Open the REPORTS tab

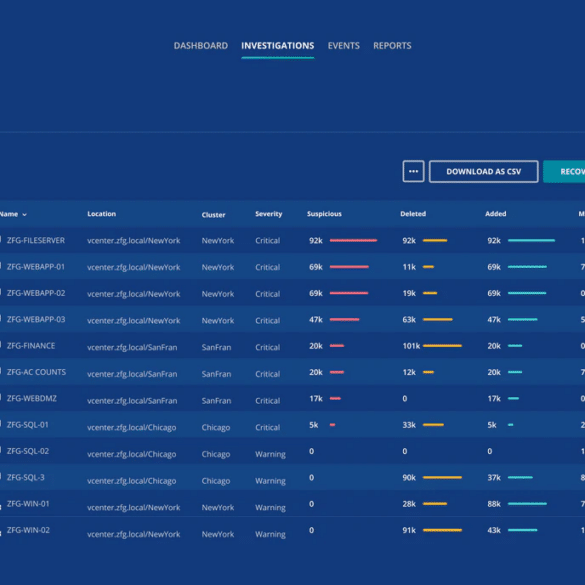[392, 46]
